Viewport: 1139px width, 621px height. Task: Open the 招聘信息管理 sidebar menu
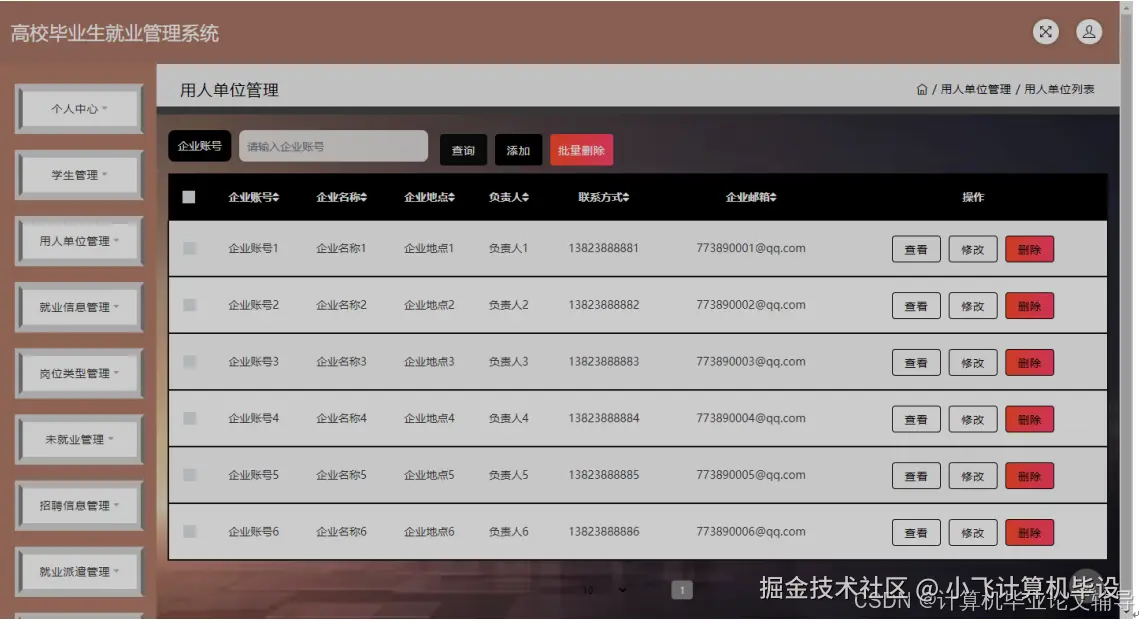point(76,505)
